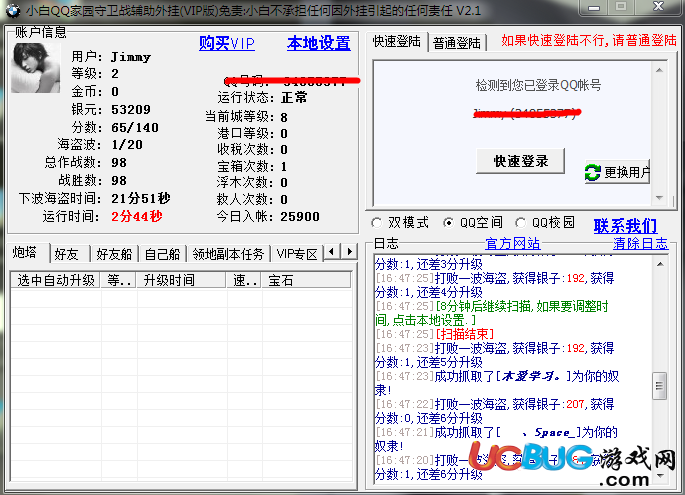Click the 海盗波 value 1/20

(x=127, y=145)
